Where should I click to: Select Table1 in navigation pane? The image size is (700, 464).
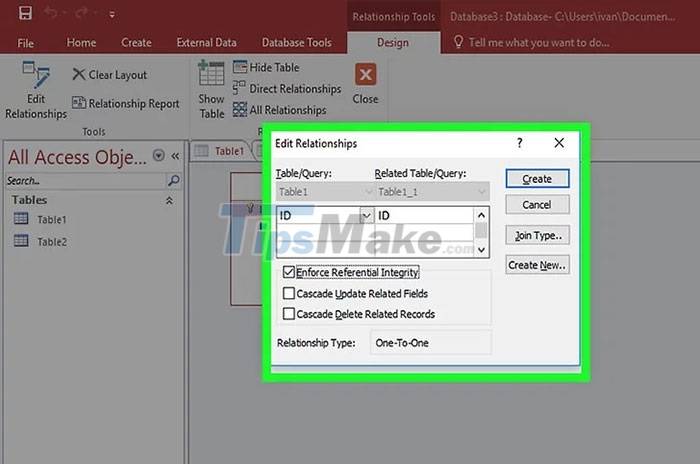coord(40,219)
